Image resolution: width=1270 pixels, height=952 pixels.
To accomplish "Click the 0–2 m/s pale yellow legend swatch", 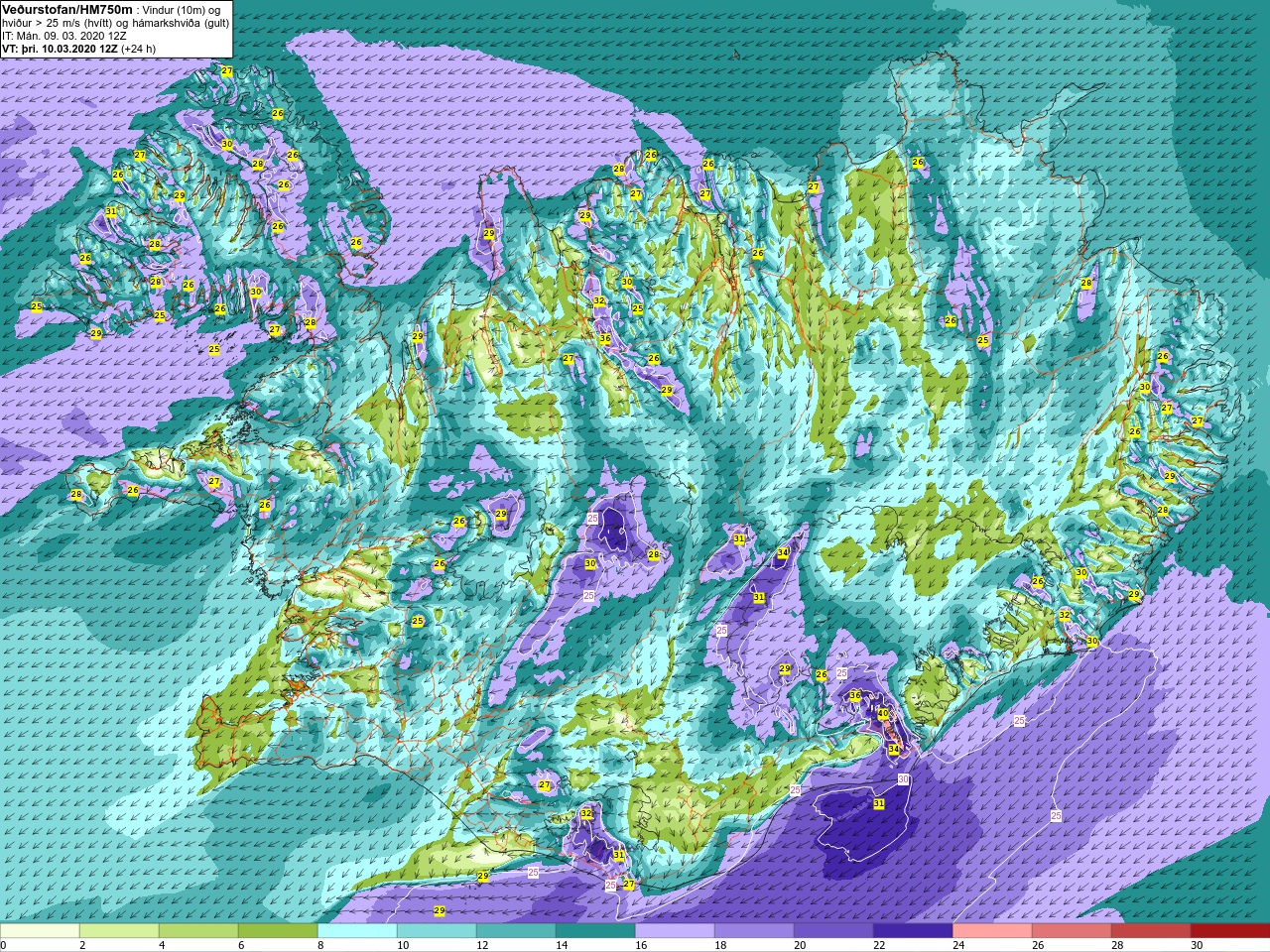I will click(40, 930).
